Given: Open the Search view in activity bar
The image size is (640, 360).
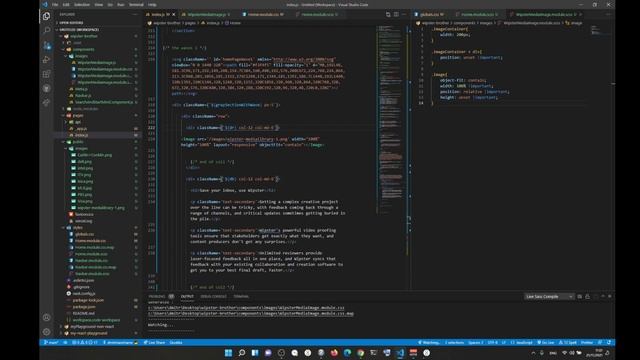Looking at the screenshot, I should coord(47,30).
